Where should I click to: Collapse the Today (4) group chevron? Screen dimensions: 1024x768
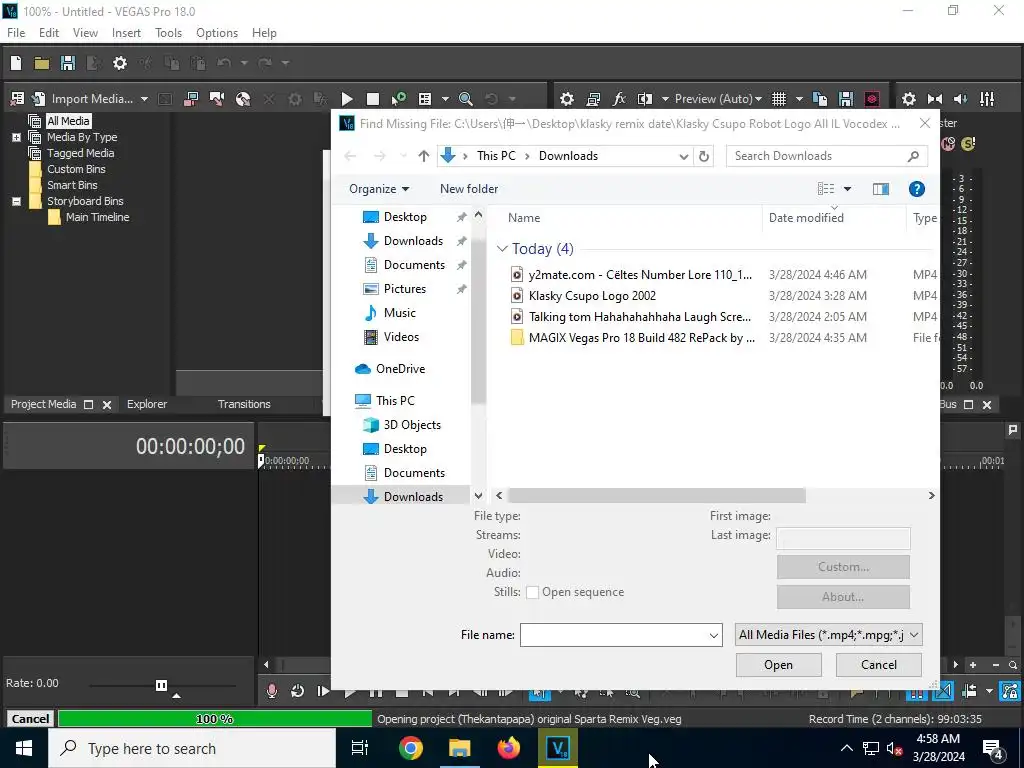click(x=502, y=249)
